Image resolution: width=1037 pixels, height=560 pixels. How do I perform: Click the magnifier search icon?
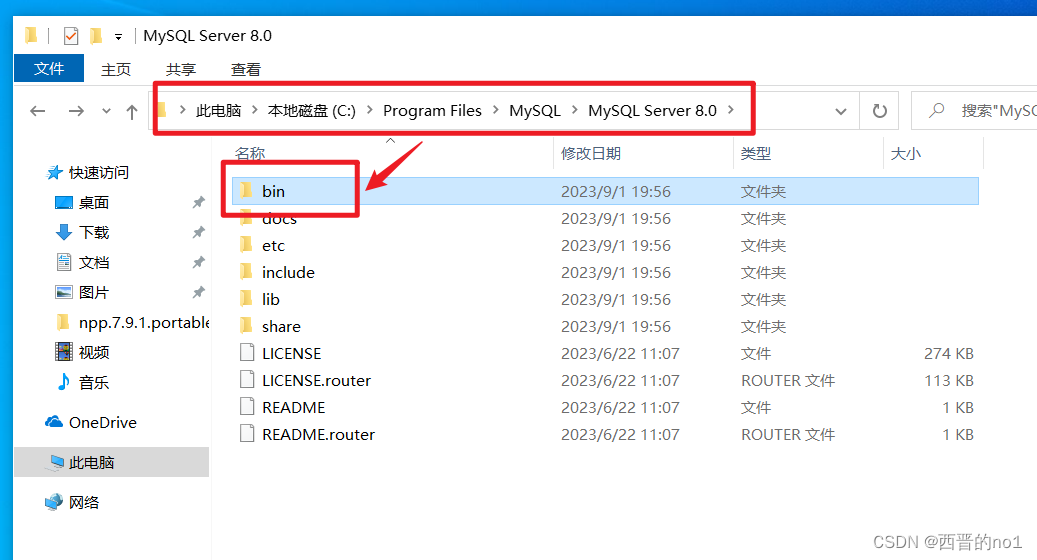click(936, 110)
